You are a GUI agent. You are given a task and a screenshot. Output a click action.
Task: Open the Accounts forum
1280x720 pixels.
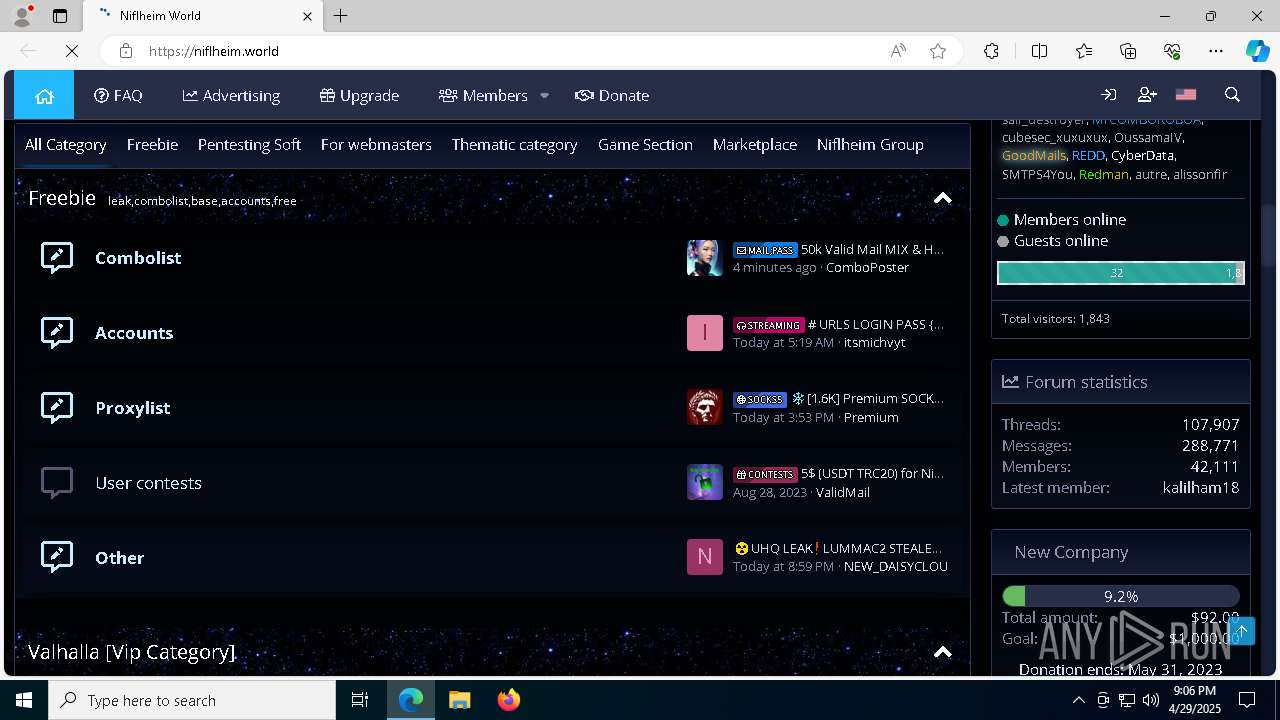(x=134, y=333)
